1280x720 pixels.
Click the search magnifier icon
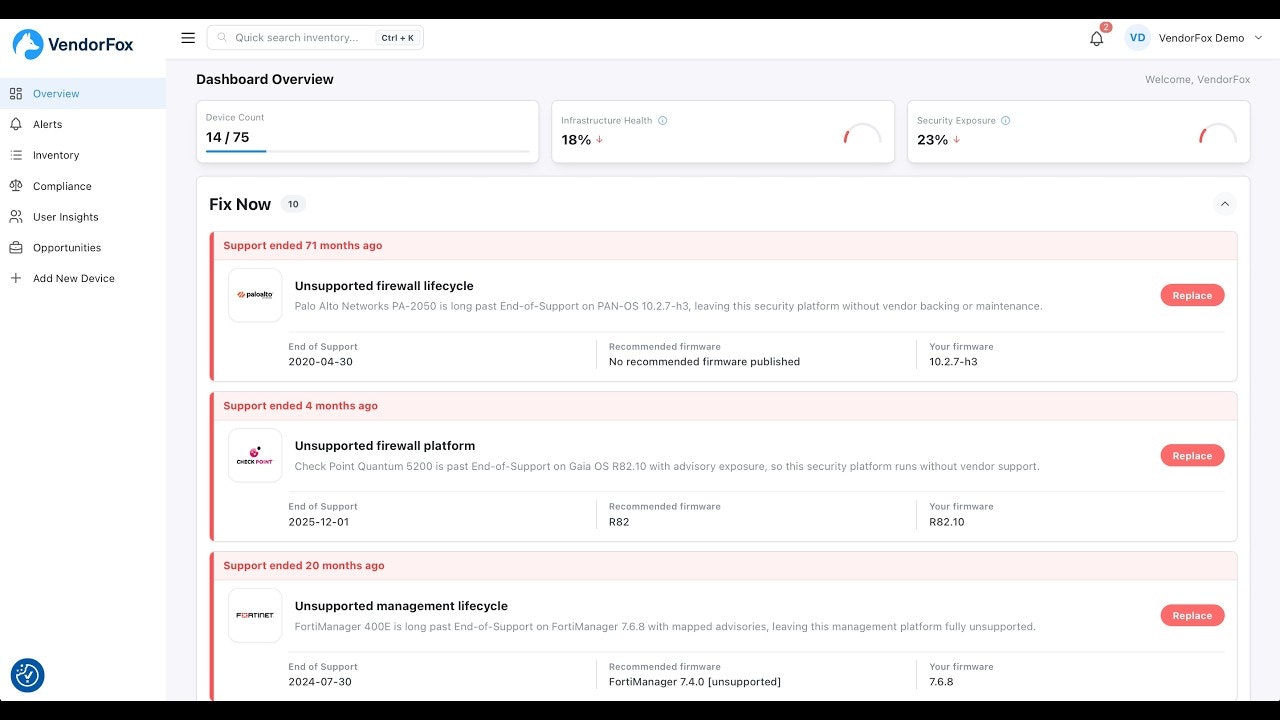tap(223, 38)
